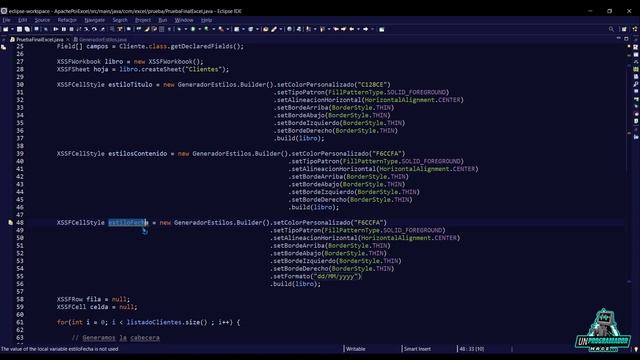Click the selected estiloFecha variable name
The width and height of the screenshot is (640, 360).
(x=128, y=222)
